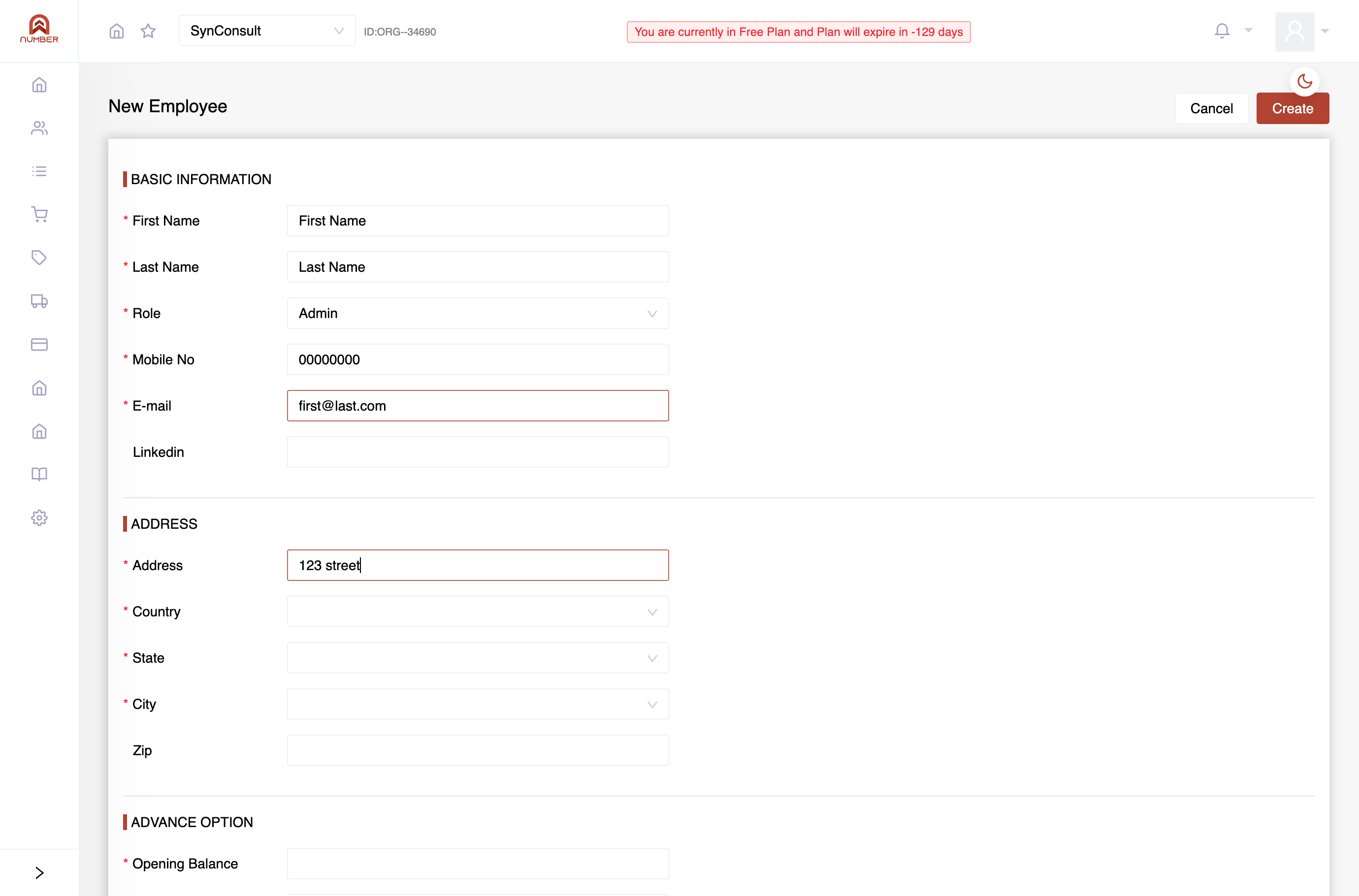Image resolution: width=1359 pixels, height=896 pixels.
Task: Toggle dark mode moon icon
Action: click(1305, 82)
